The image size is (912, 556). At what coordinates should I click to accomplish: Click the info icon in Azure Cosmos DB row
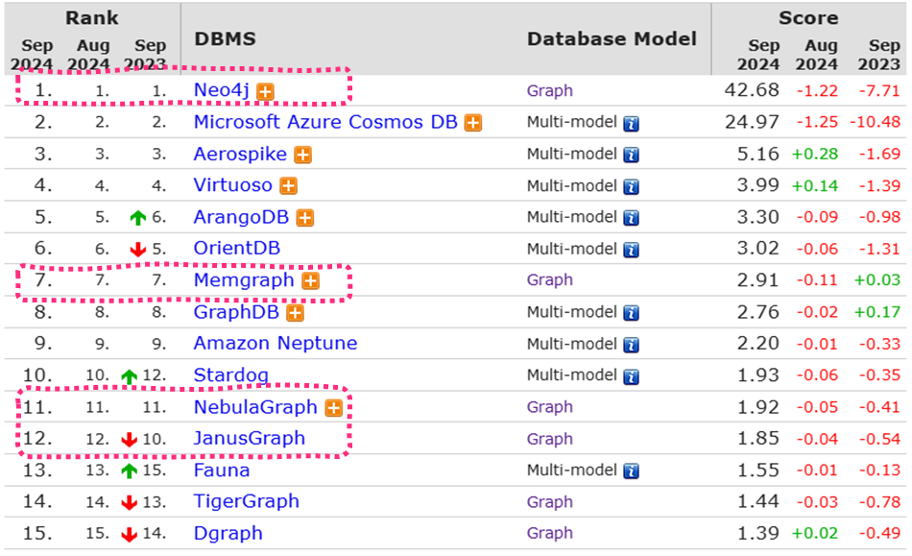click(x=631, y=123)
